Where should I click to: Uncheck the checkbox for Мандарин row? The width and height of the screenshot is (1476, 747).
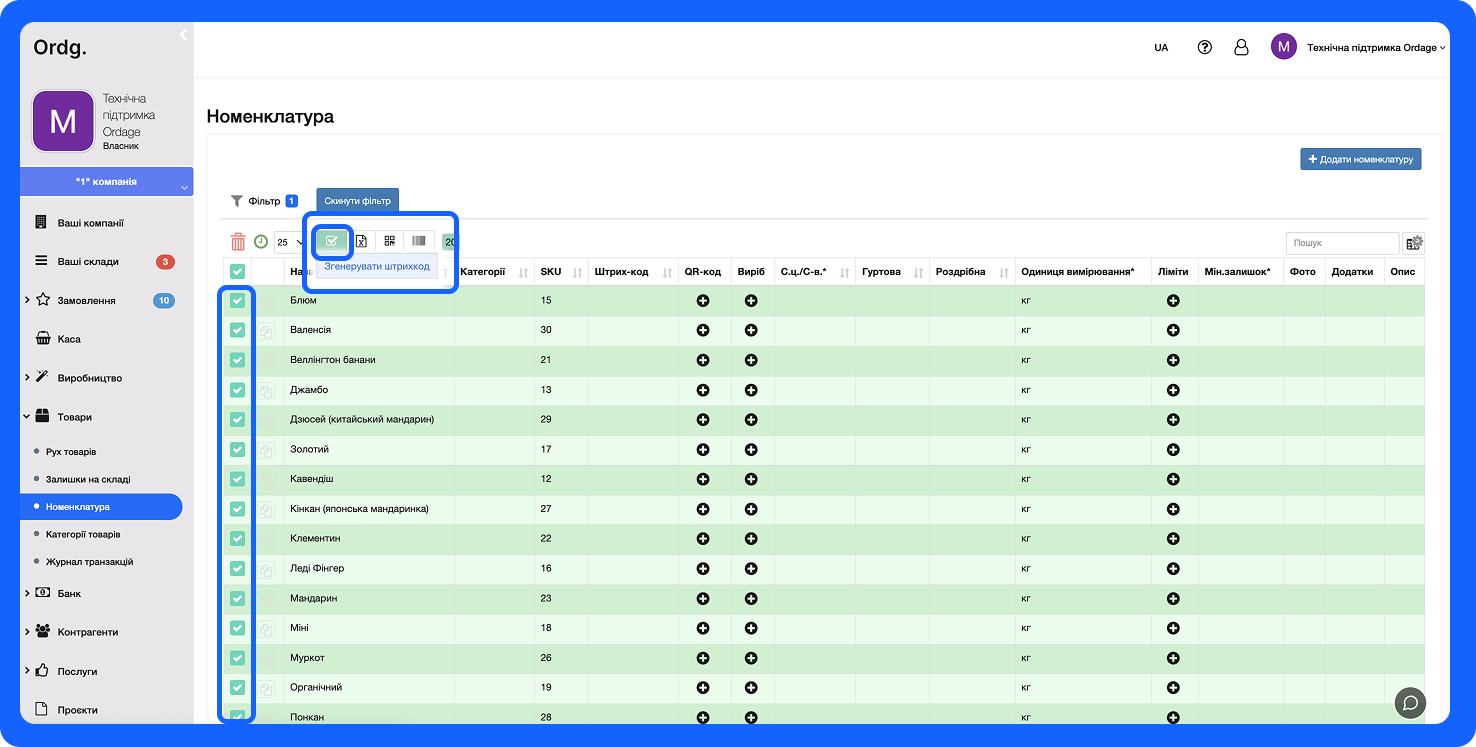237,598
